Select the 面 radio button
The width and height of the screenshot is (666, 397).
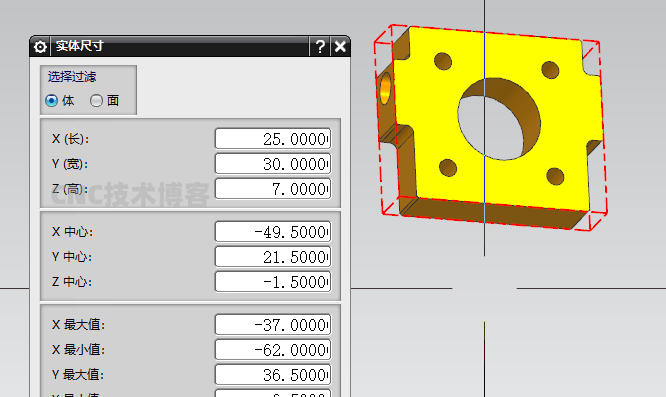click(96, 101)
